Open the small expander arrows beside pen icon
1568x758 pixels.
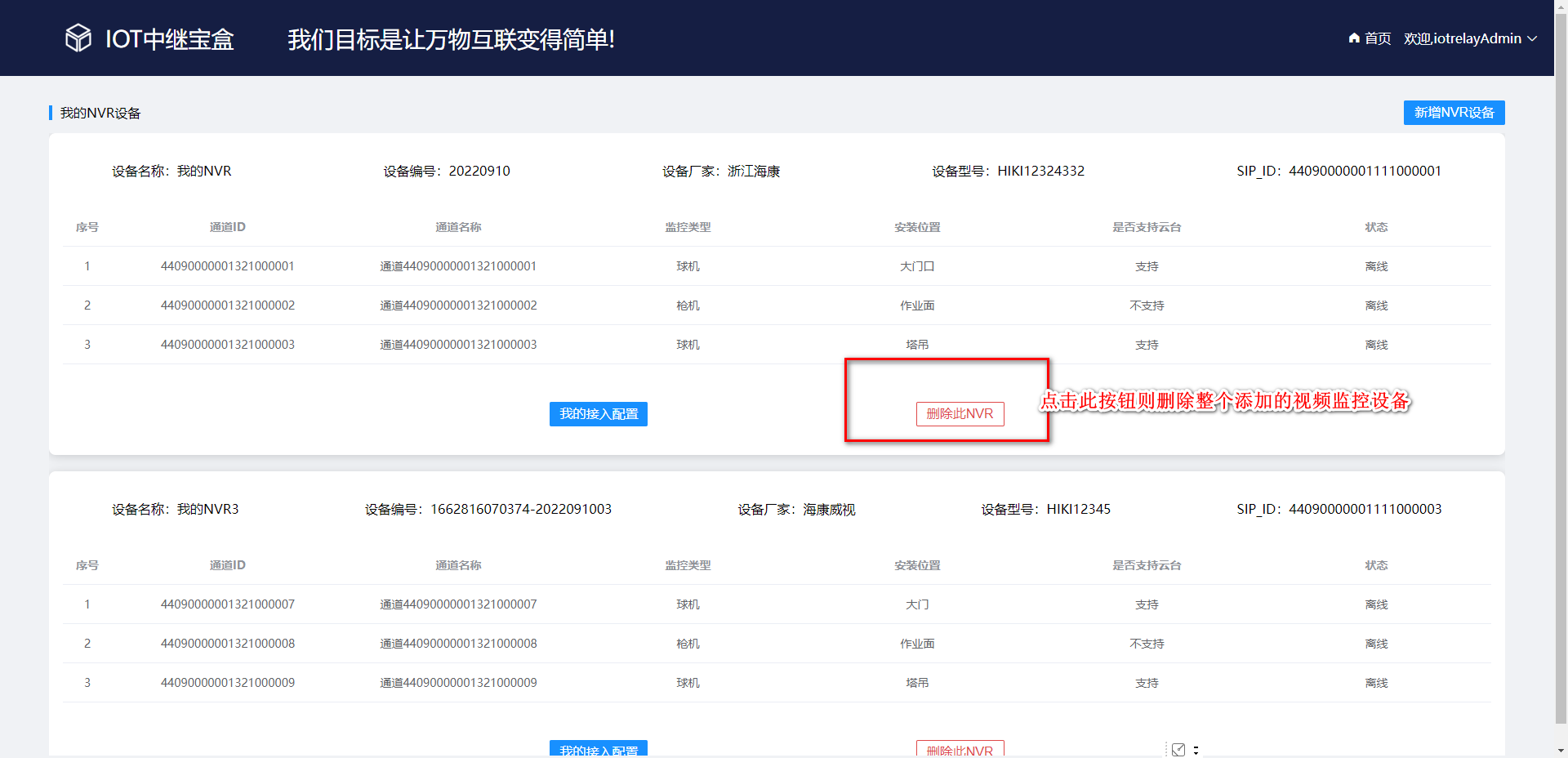pyautogui.click(x=1196, y=750)
